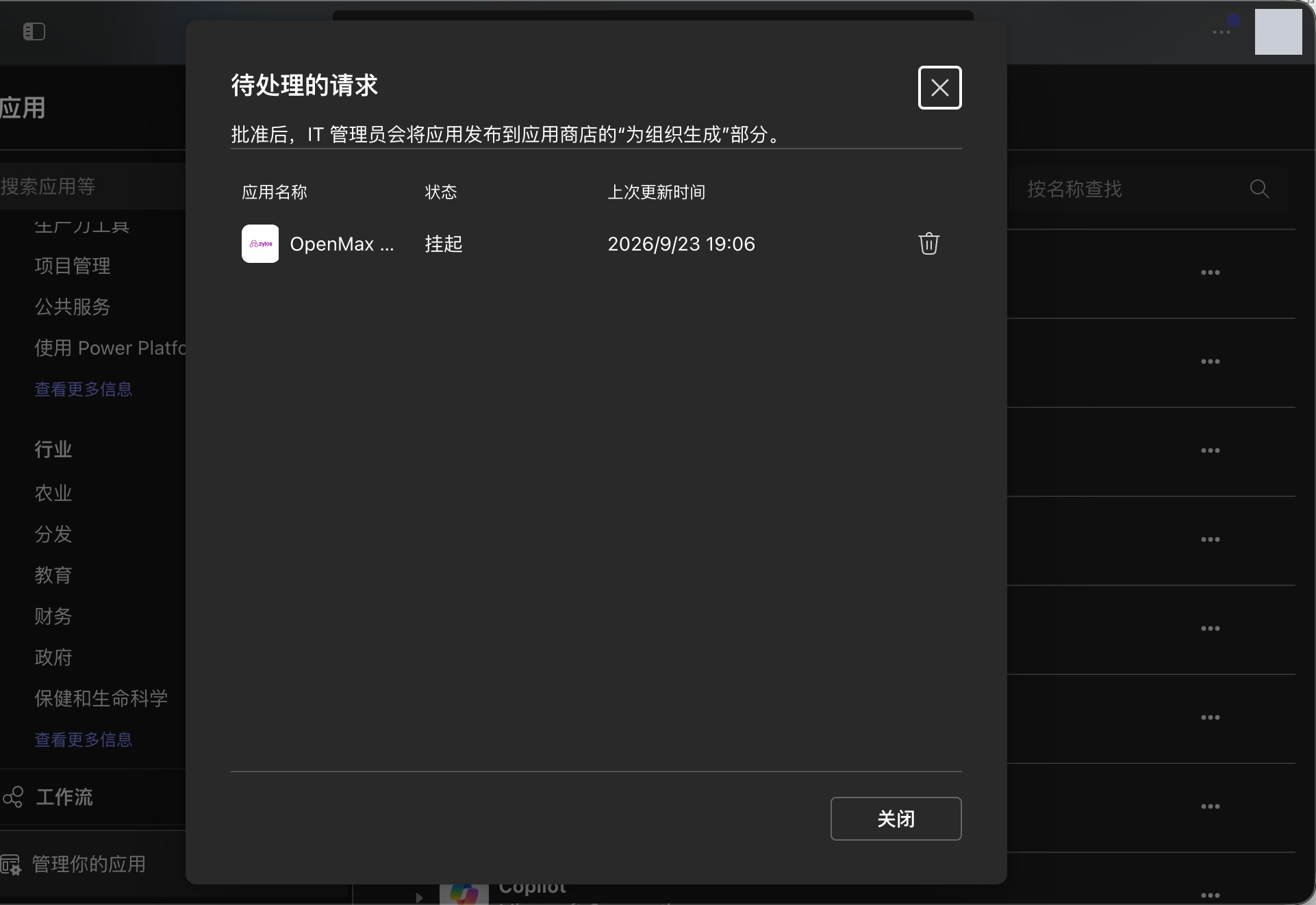Click the 管理你的应用 icon
Viewport: 1316px width, 905px height.
pyautogui.click(x=11, y=865)
